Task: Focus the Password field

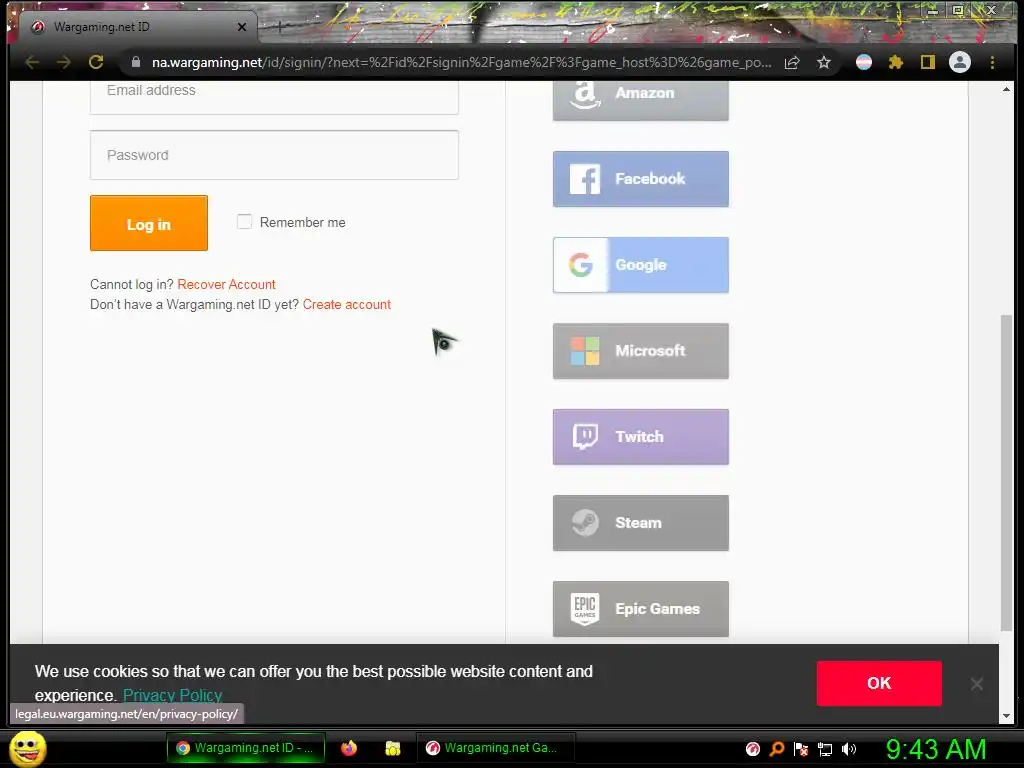Action: coord(274,155)
